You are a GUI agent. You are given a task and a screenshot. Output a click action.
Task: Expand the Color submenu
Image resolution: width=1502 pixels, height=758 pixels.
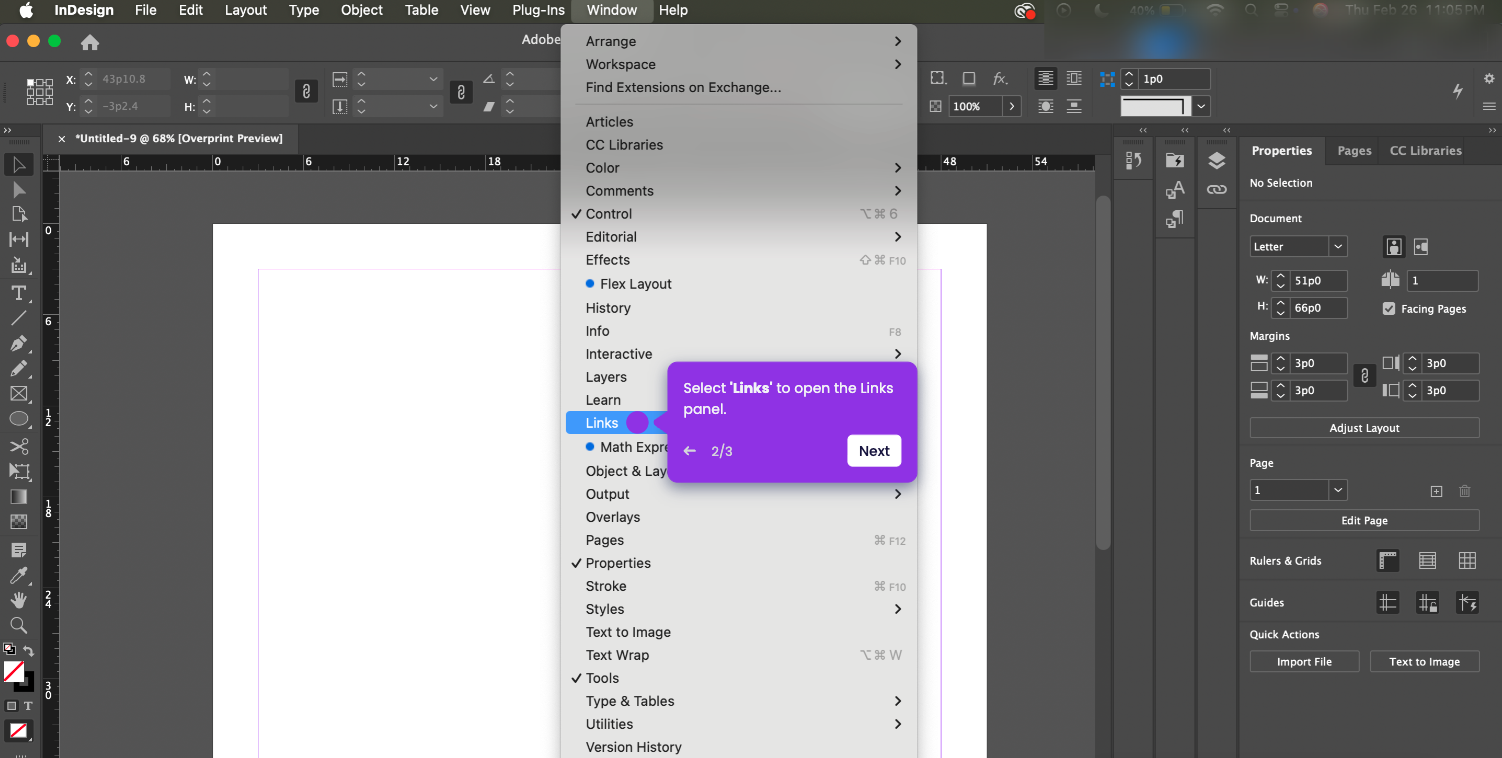[x=739, y=168]
